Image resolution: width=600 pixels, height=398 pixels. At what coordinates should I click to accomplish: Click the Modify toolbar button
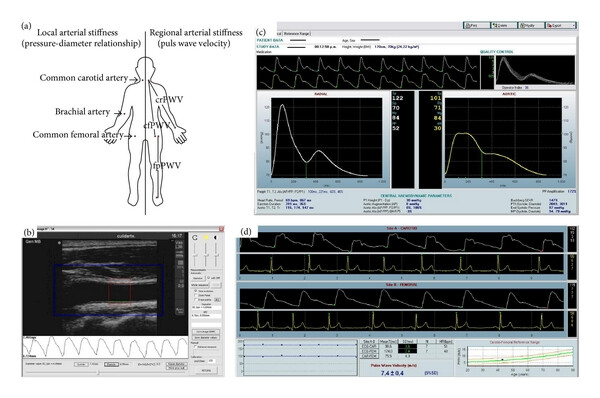tap(532, 26)
